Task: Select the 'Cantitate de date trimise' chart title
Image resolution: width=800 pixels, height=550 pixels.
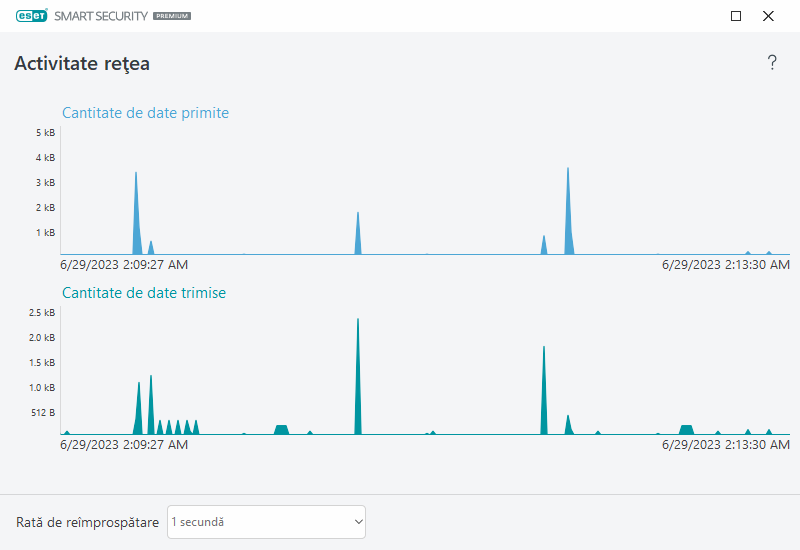Action: click(144, 293)
